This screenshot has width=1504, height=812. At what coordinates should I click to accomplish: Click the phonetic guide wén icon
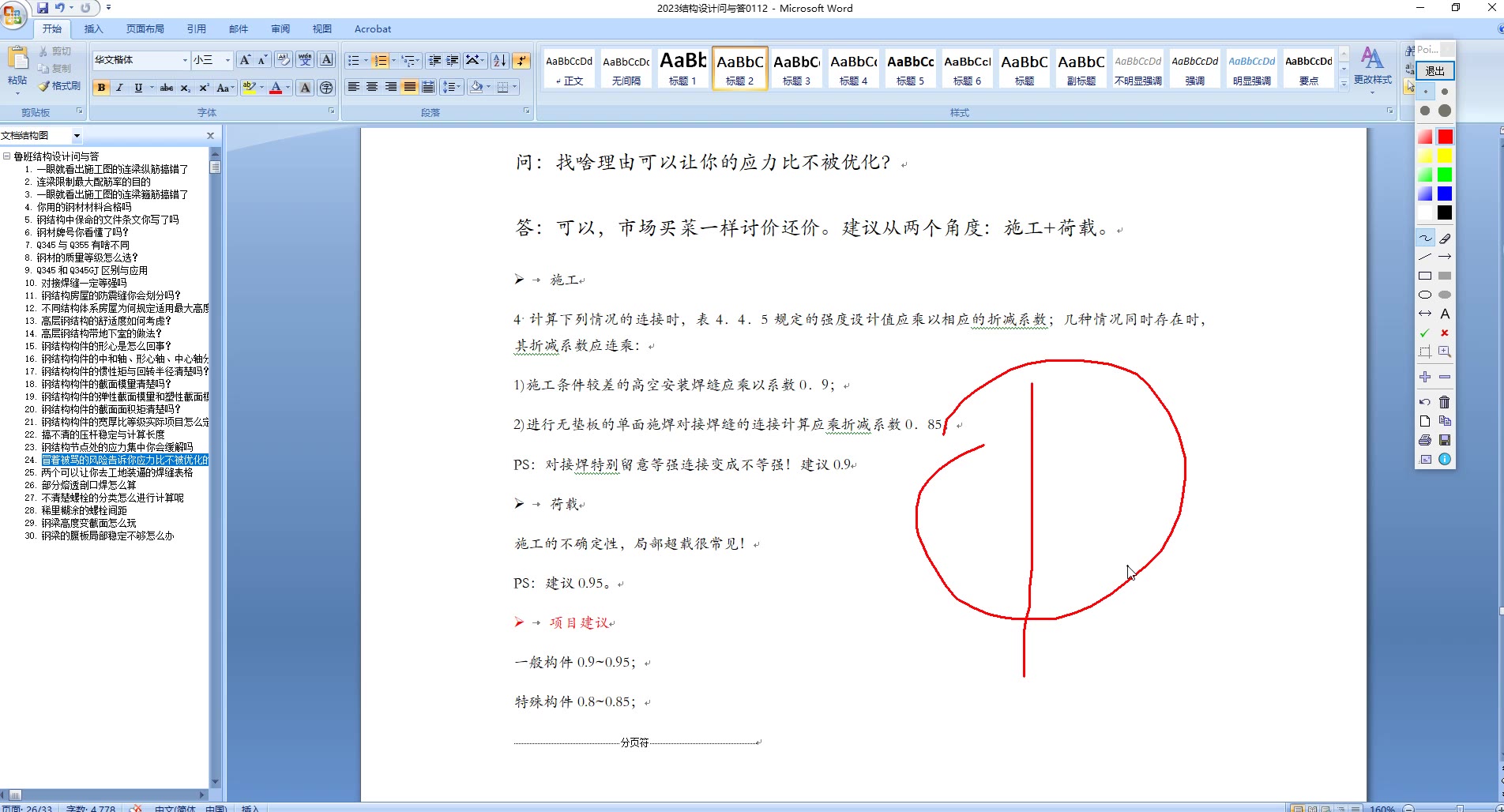[305, 60]
